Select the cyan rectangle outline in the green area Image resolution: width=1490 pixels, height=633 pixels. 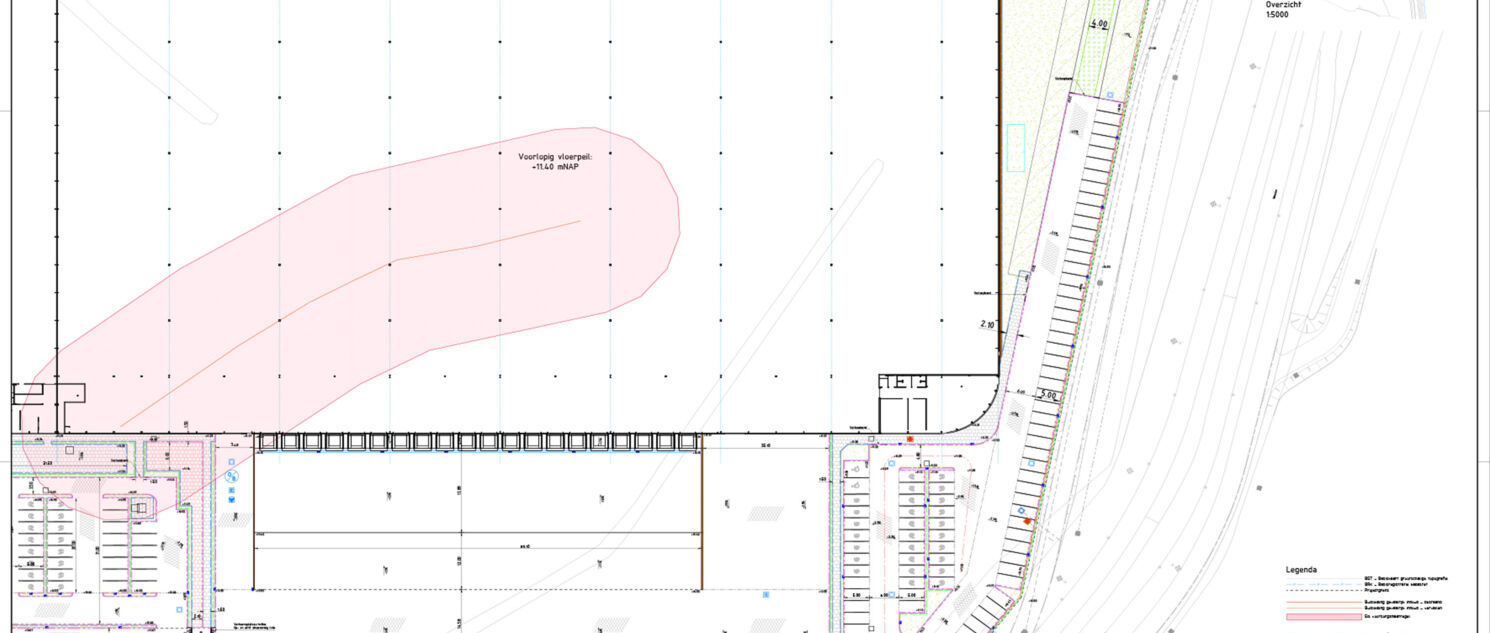pyautogui.click(x=1016, y=148)
